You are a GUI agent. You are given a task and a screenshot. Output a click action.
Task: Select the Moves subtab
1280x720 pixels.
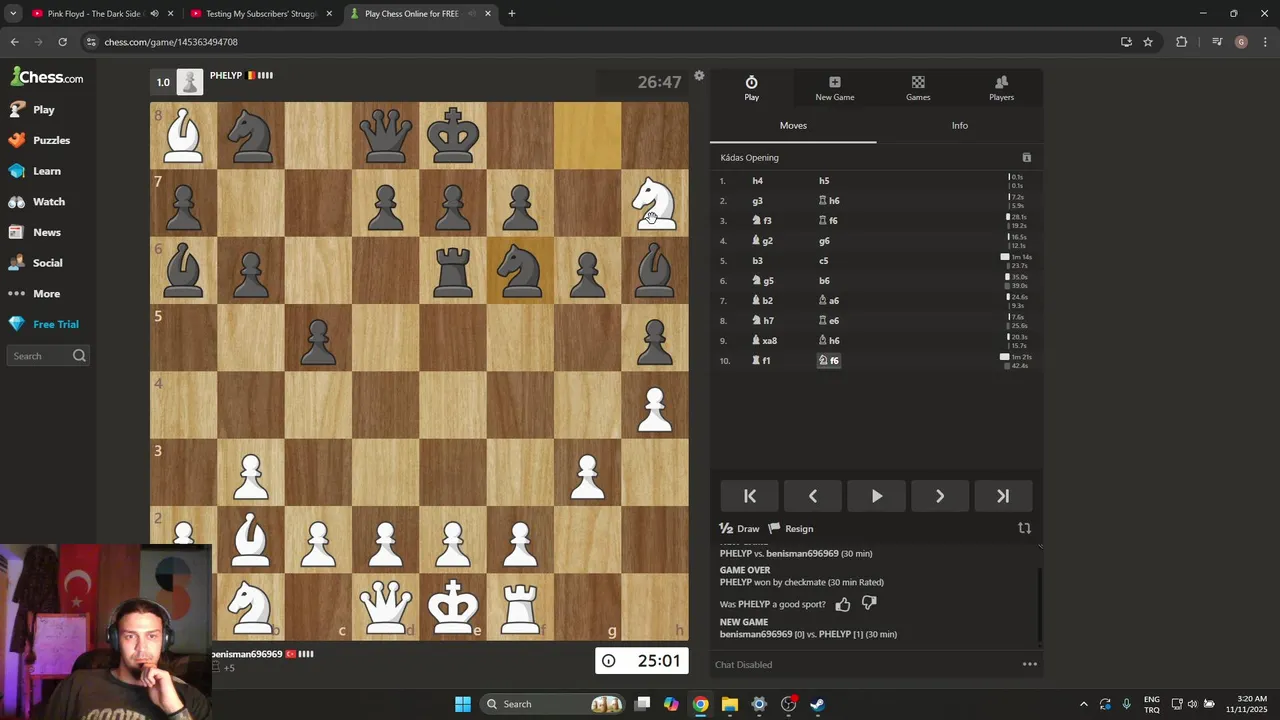pyautogui.click(x=793, y=126)
